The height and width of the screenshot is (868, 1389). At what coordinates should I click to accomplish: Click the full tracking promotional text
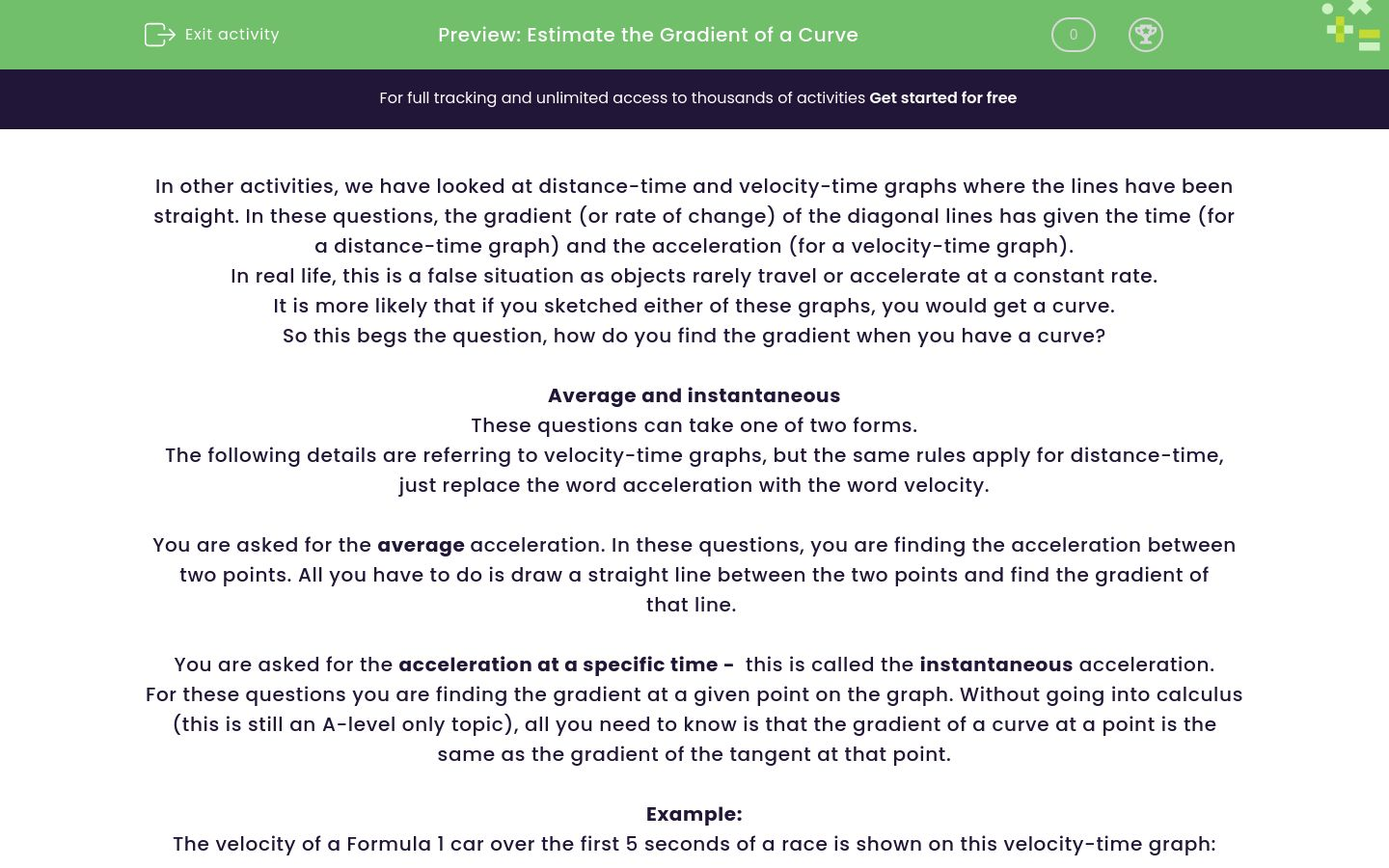click(x=624, y=97)
